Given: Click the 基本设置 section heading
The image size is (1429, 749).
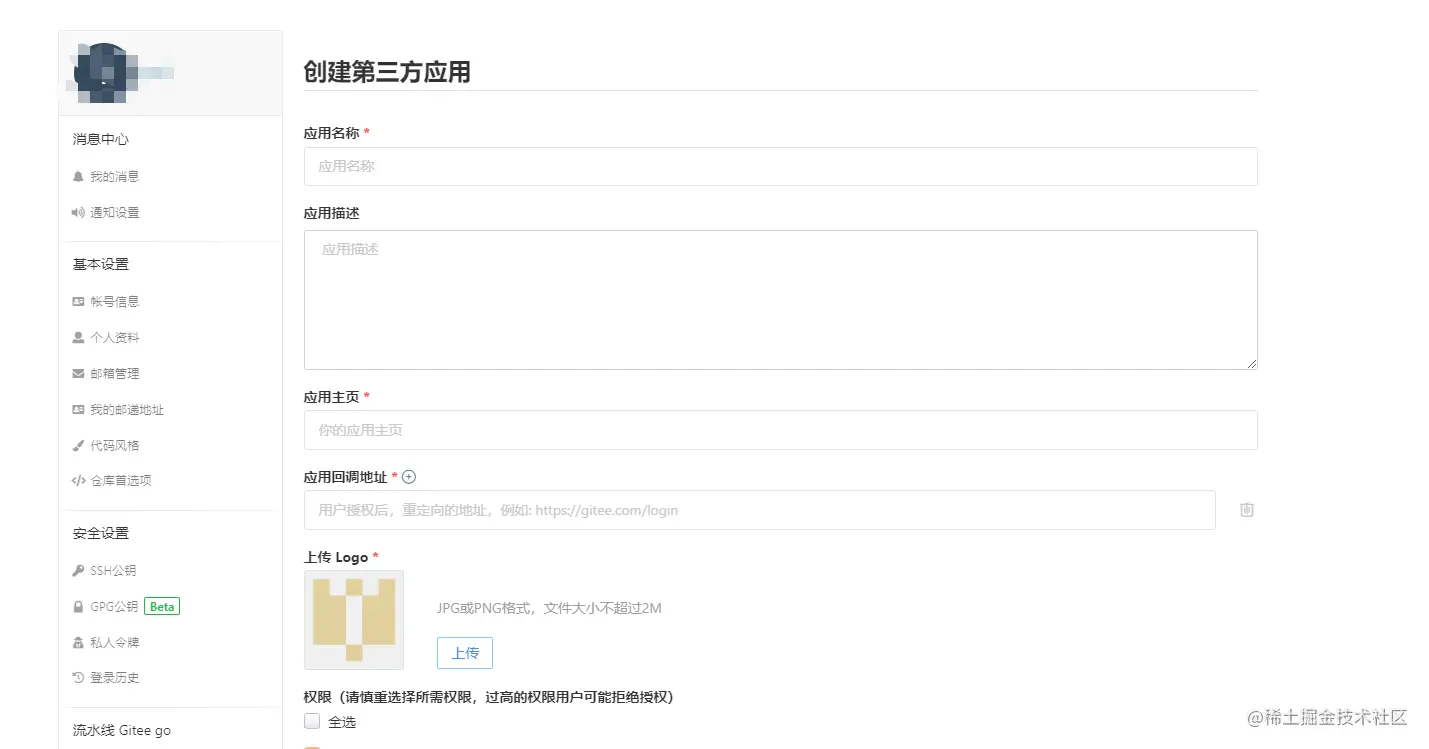Looking at the screenshot, I should click(100, 264).
